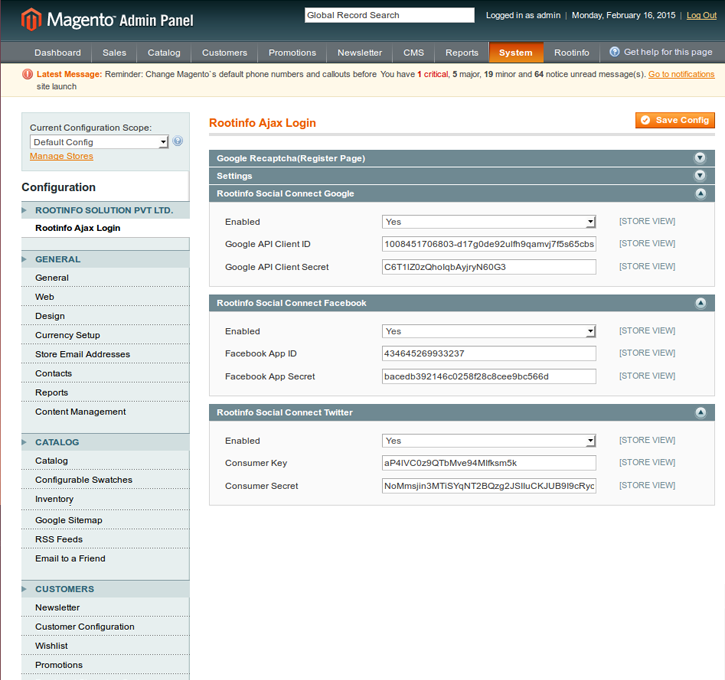Click the Google API Client ID field

click(489, 244)
